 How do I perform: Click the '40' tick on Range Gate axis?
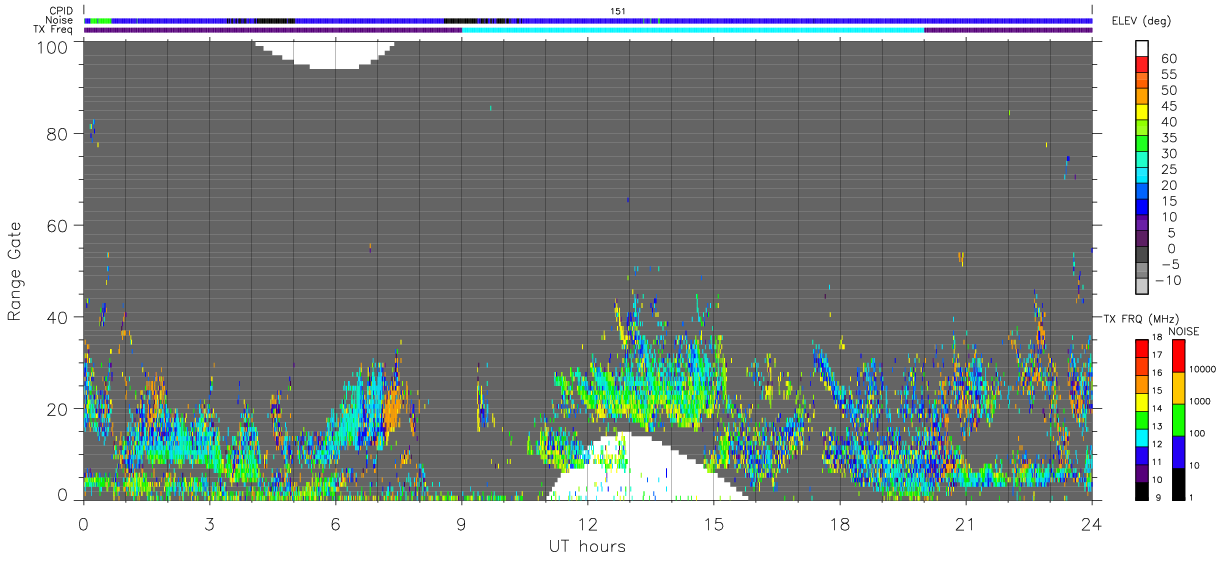tap(59, 317)
